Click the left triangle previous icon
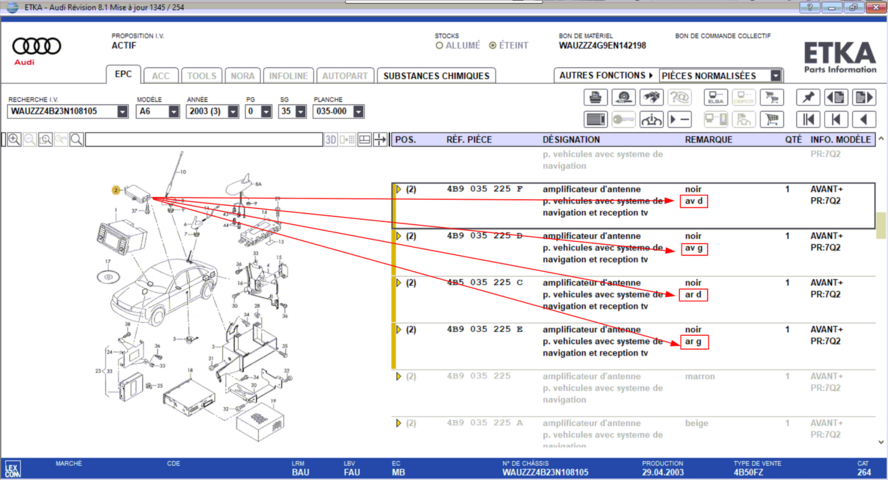Viewport: 888px width, 480px height. tap(864, 119)
